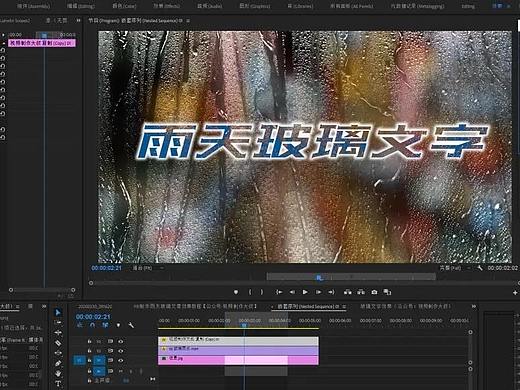Select the Hand tool

coord(58,374)
